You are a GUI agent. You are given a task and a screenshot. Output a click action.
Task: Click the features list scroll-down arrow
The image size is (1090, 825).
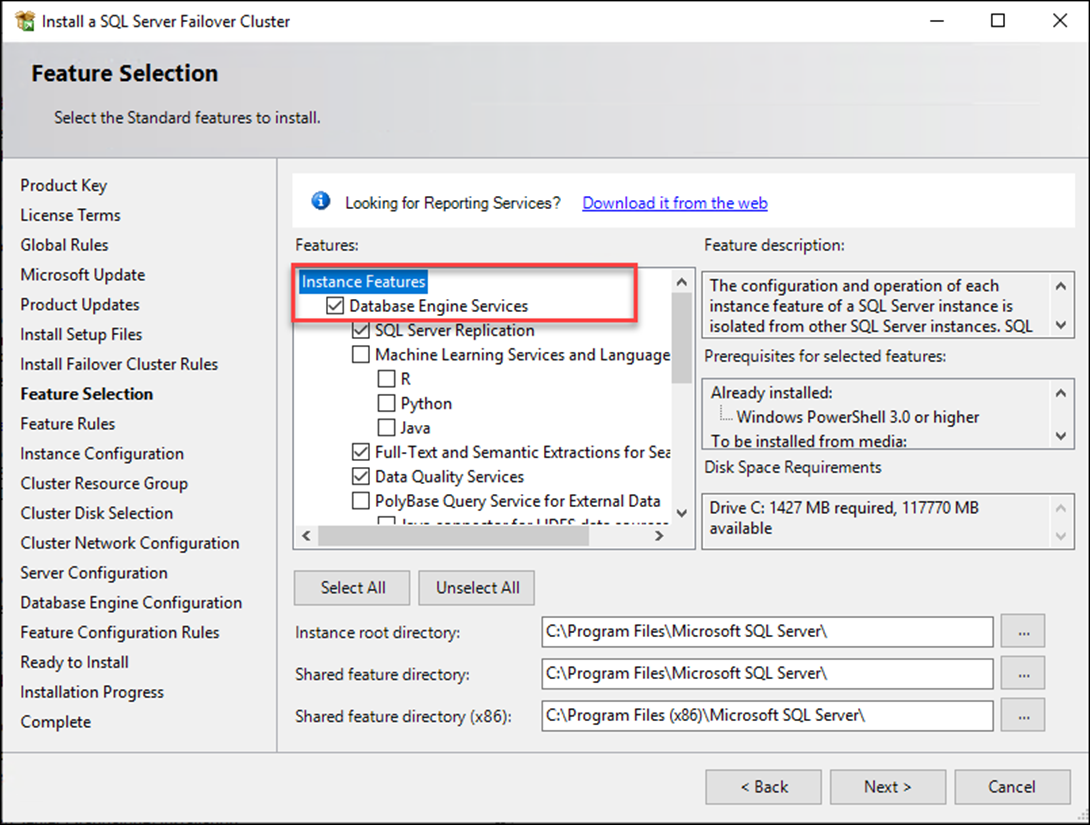[x=682, y=513]
